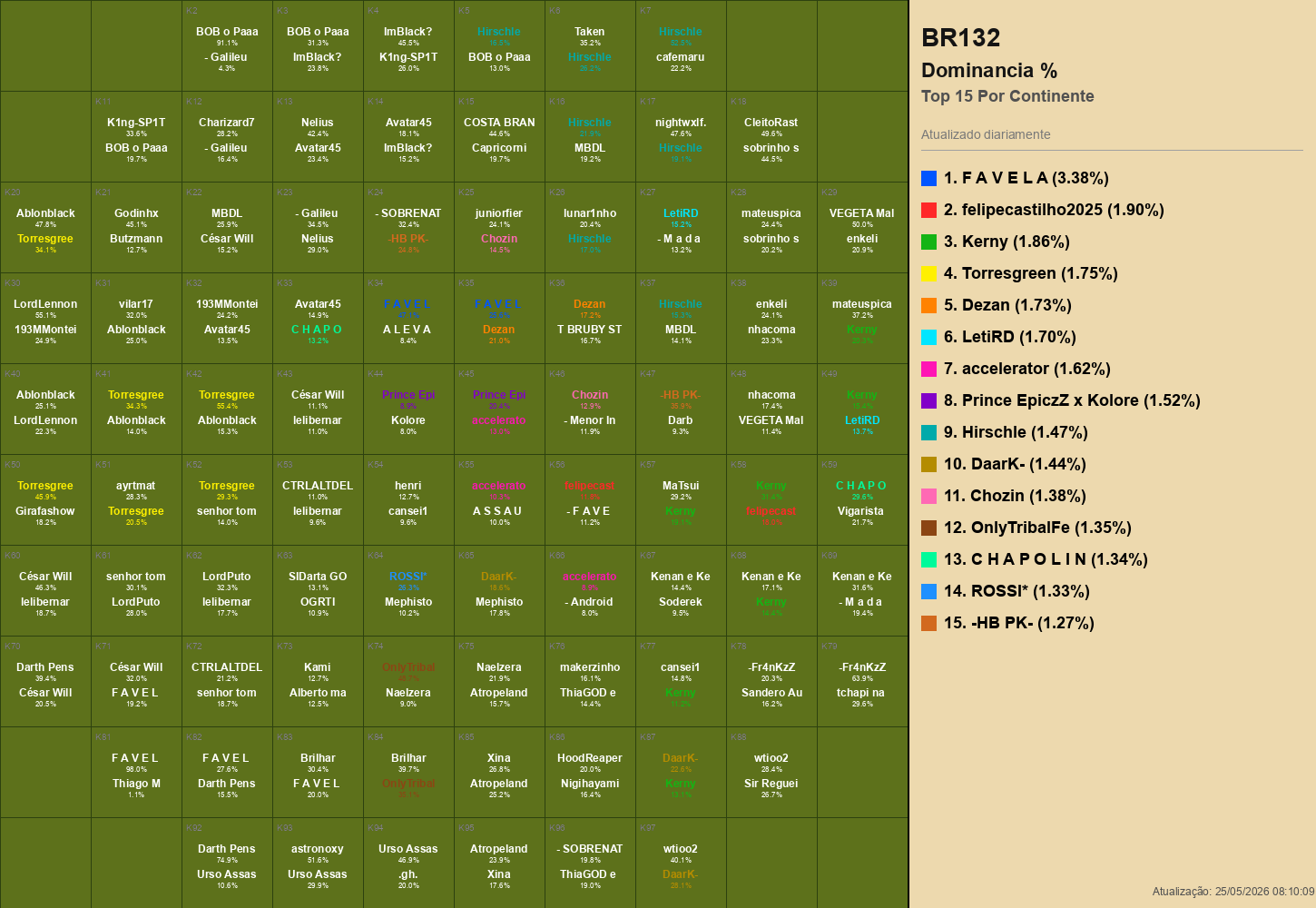Select legend entry 4. Torresgreen (1.75%)

tap(1019, 273)
